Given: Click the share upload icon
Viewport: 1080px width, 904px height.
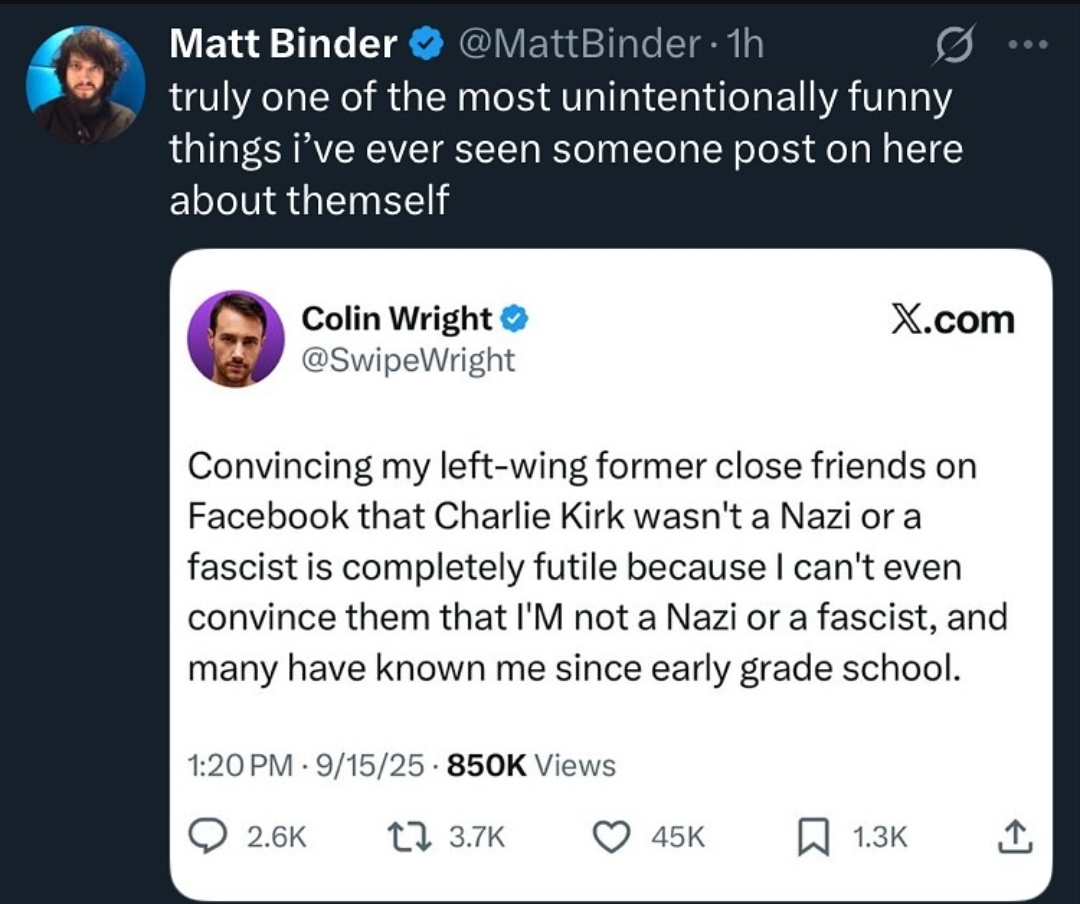Looking at the screenshot, I should pos(1015,836).
